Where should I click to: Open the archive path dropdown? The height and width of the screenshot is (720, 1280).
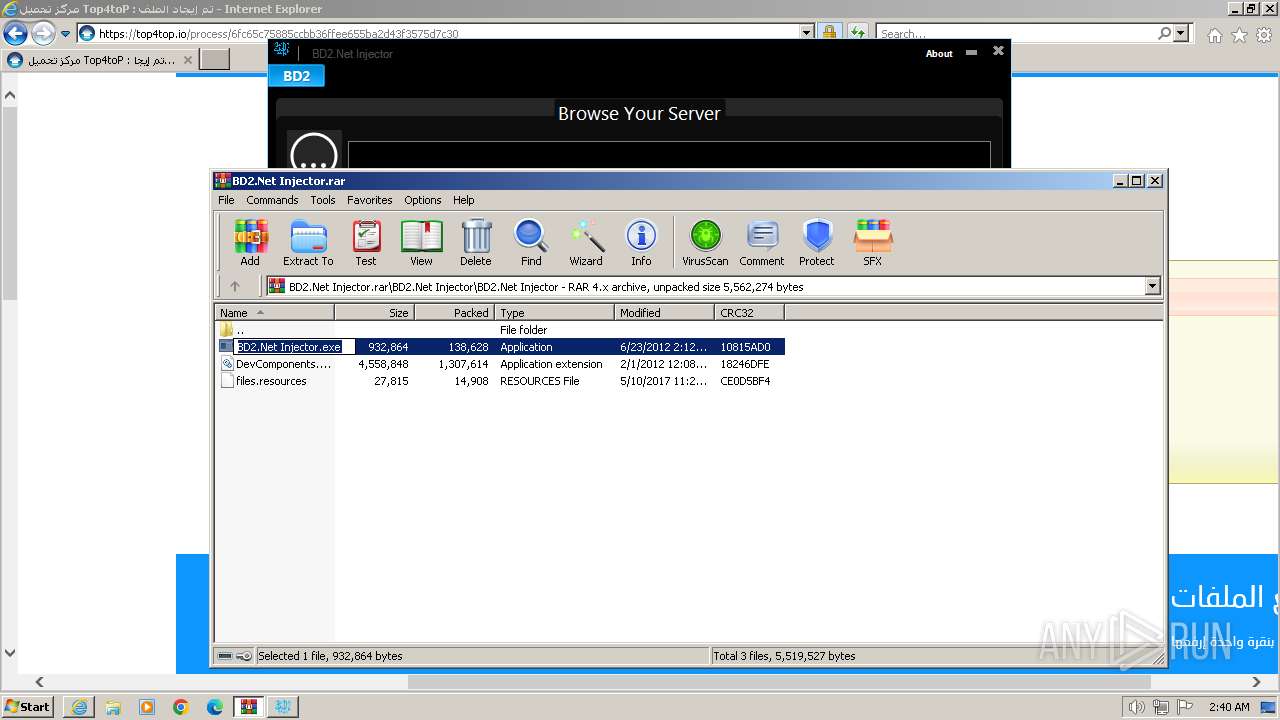coord(1152,286)
